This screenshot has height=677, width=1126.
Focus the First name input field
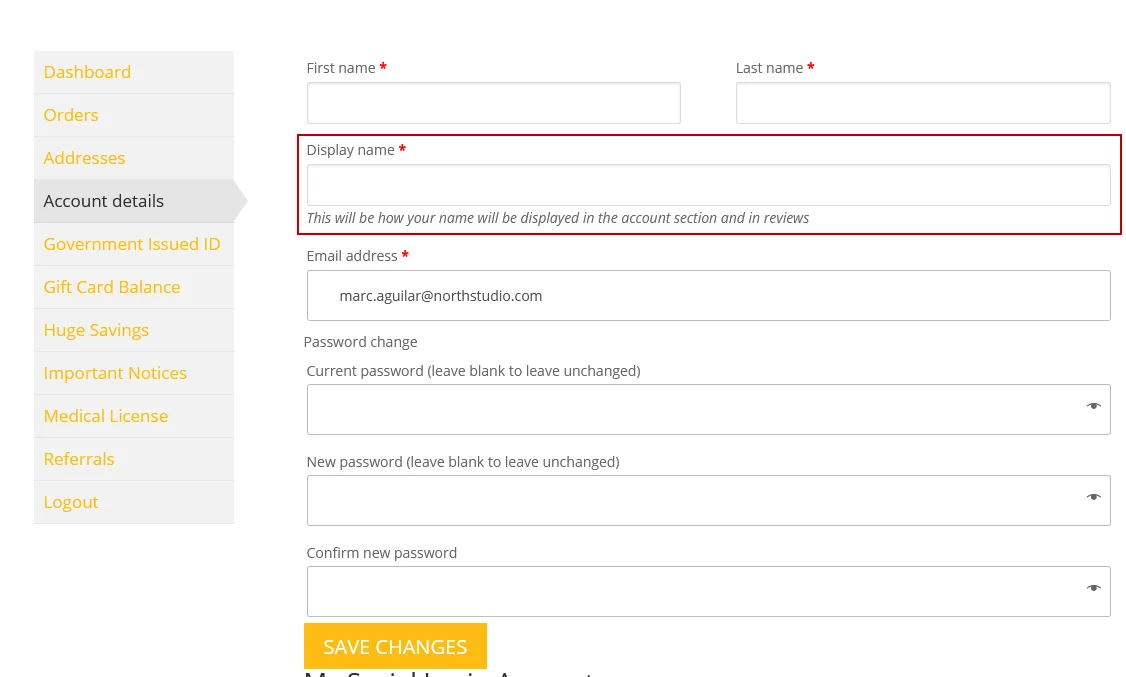pyautogui.click(x=493, y=103)
